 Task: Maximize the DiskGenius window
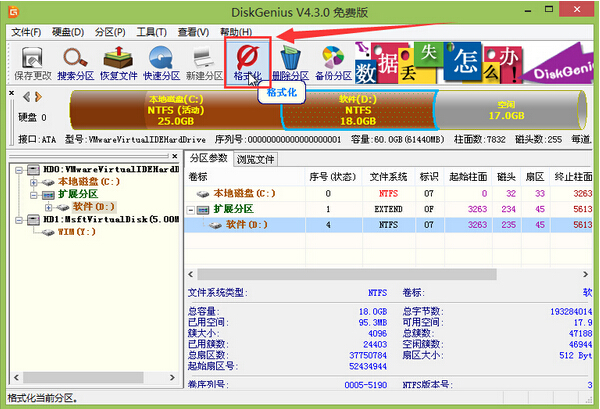pyautogui.click(x=549, y=10)
